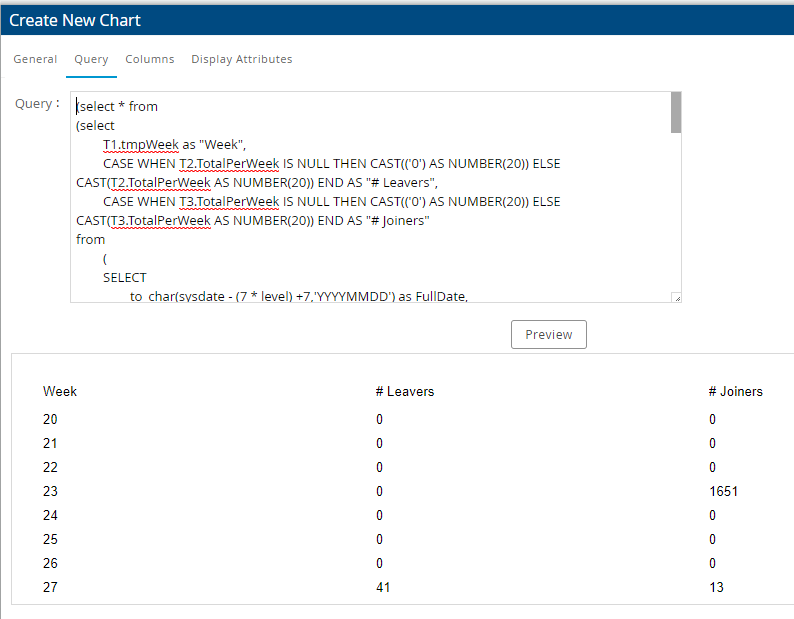Screen dimensions: 794x619
Task: Open the Columns tab
Action: pos(149,59)
